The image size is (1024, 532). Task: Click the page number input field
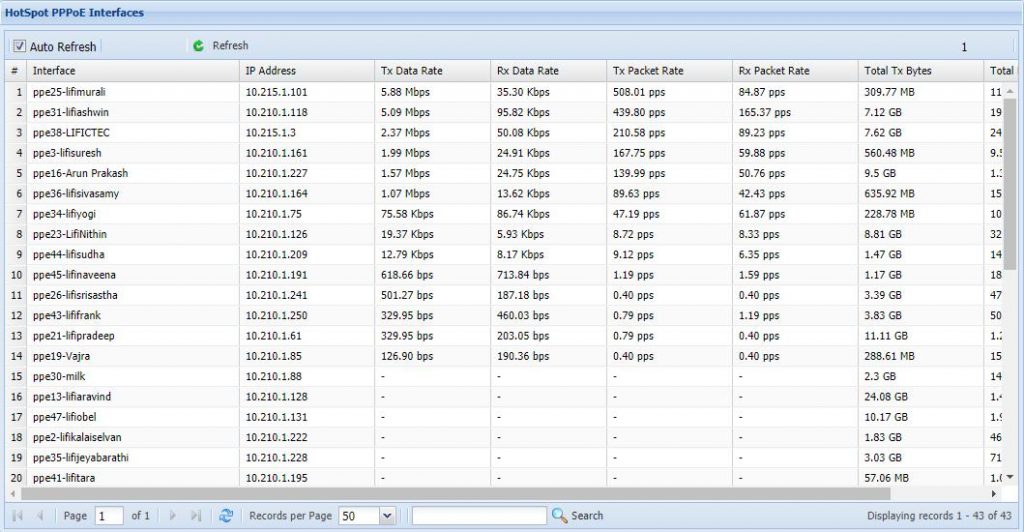pyautogui.click(x=109, y=516)
